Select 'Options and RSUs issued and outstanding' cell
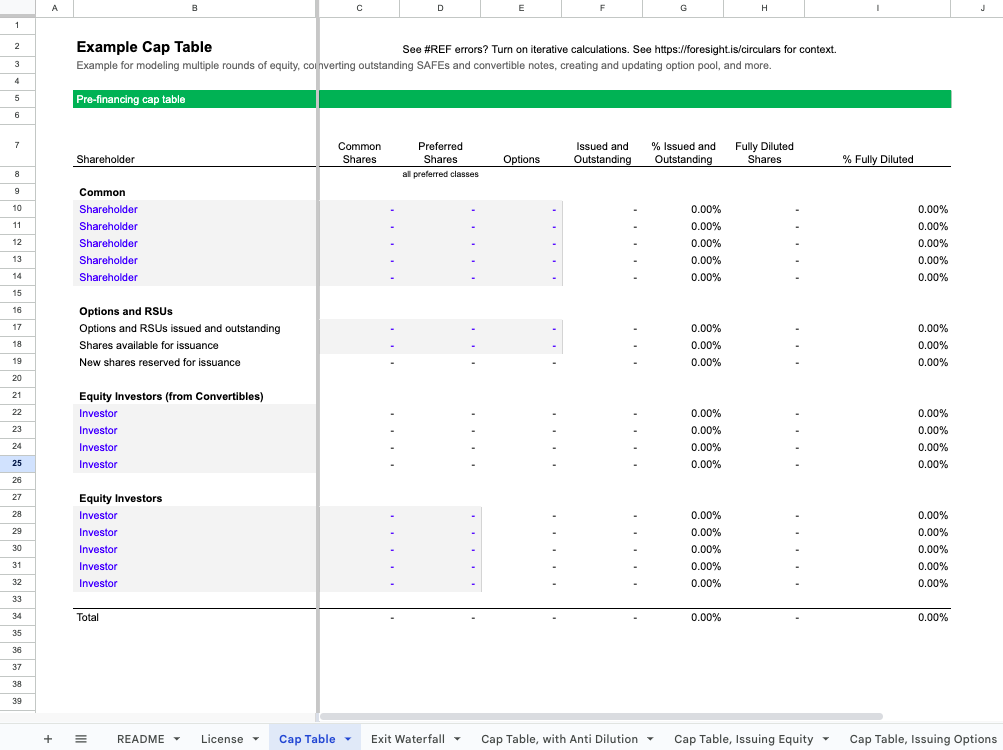 pos(180,328)
